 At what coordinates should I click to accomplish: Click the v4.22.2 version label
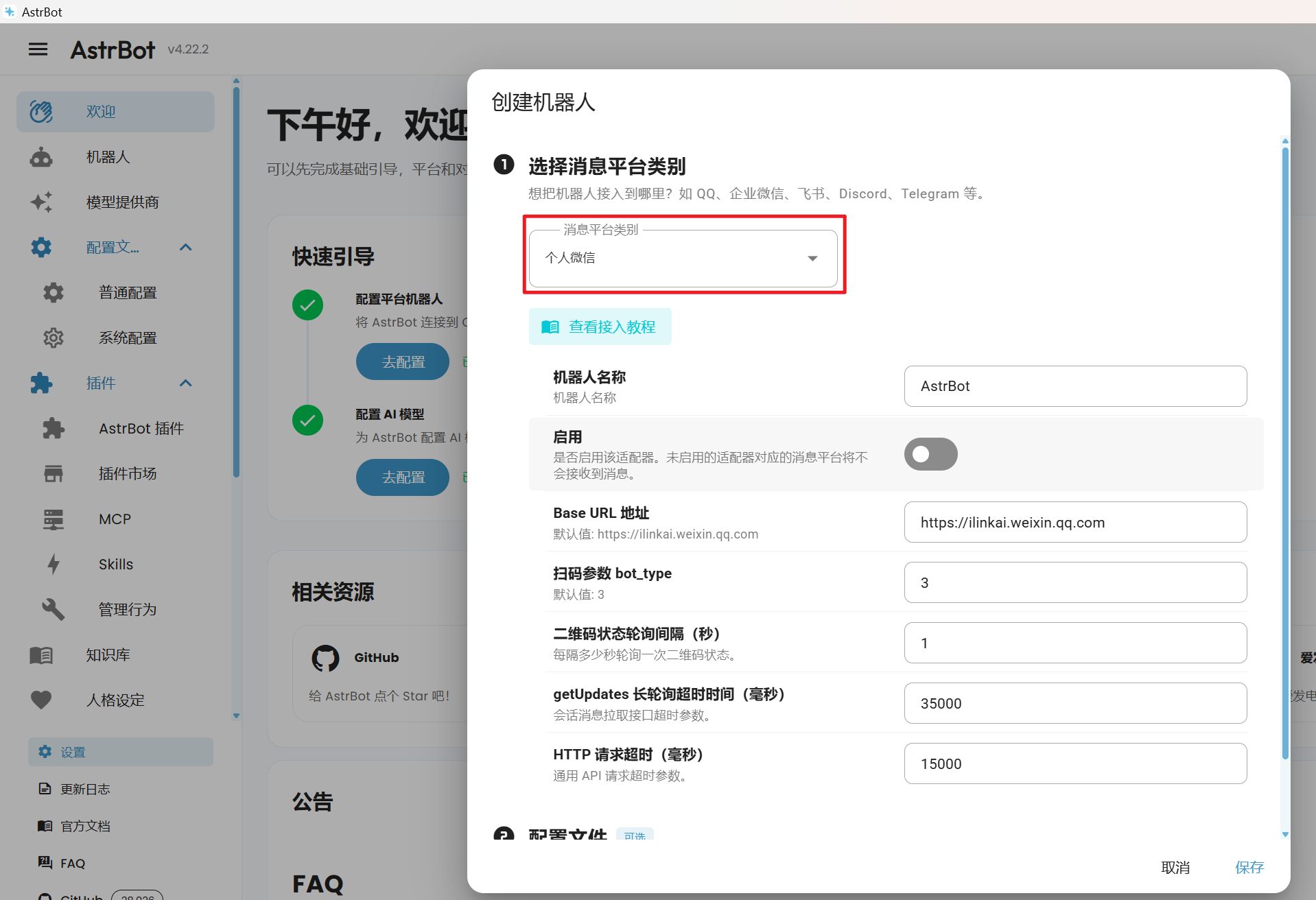188,49
